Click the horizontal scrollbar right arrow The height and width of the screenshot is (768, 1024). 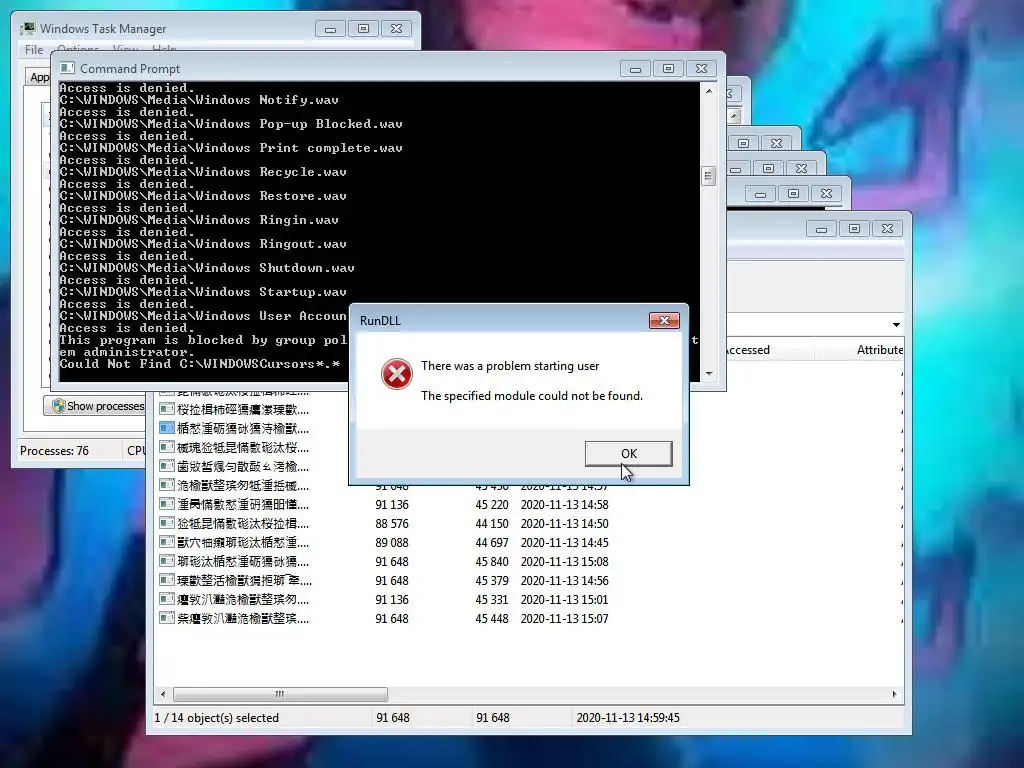894,694
